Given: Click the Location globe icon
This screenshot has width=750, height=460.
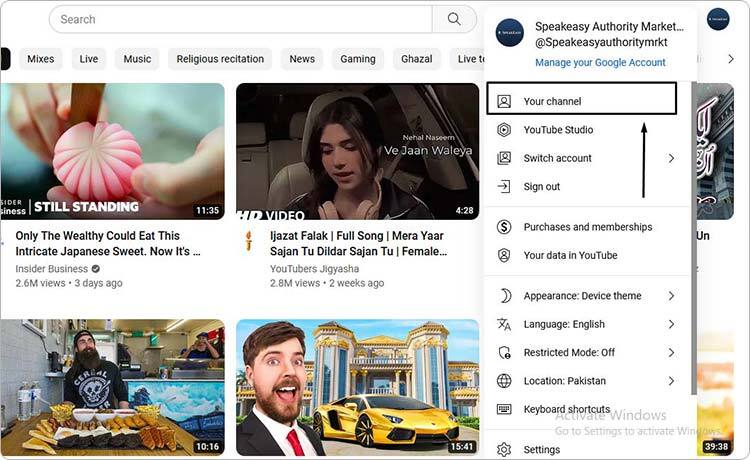Looking at the screenshot, I should click(504, 381).
